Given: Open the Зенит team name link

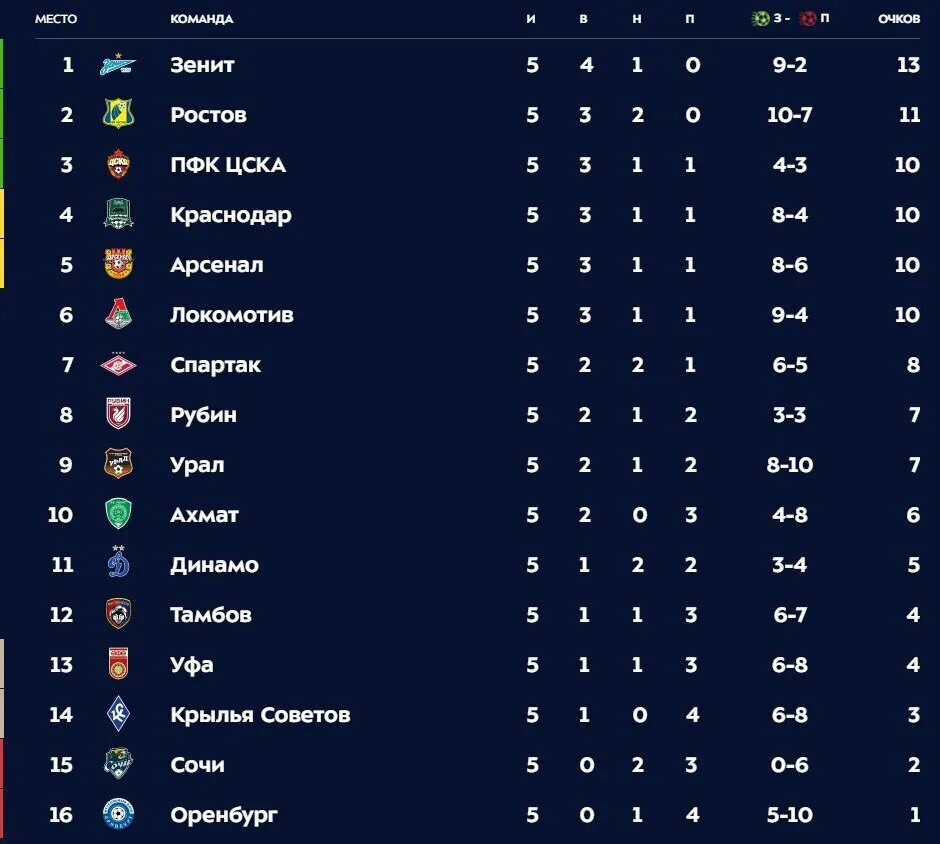Looking at the screenshot, I should coord(202,65).
